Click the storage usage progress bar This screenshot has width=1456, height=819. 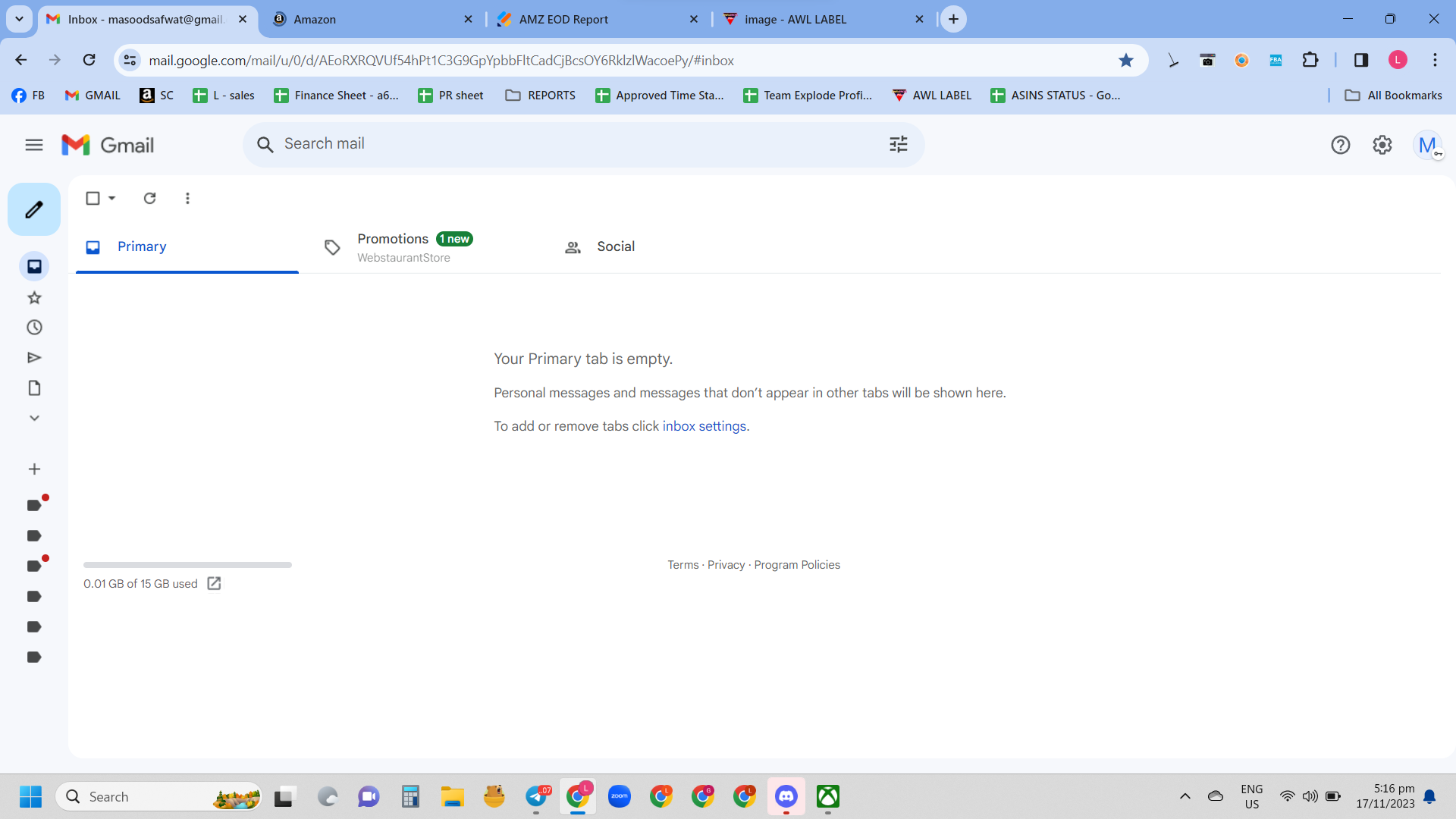click(x=187, y=565)
